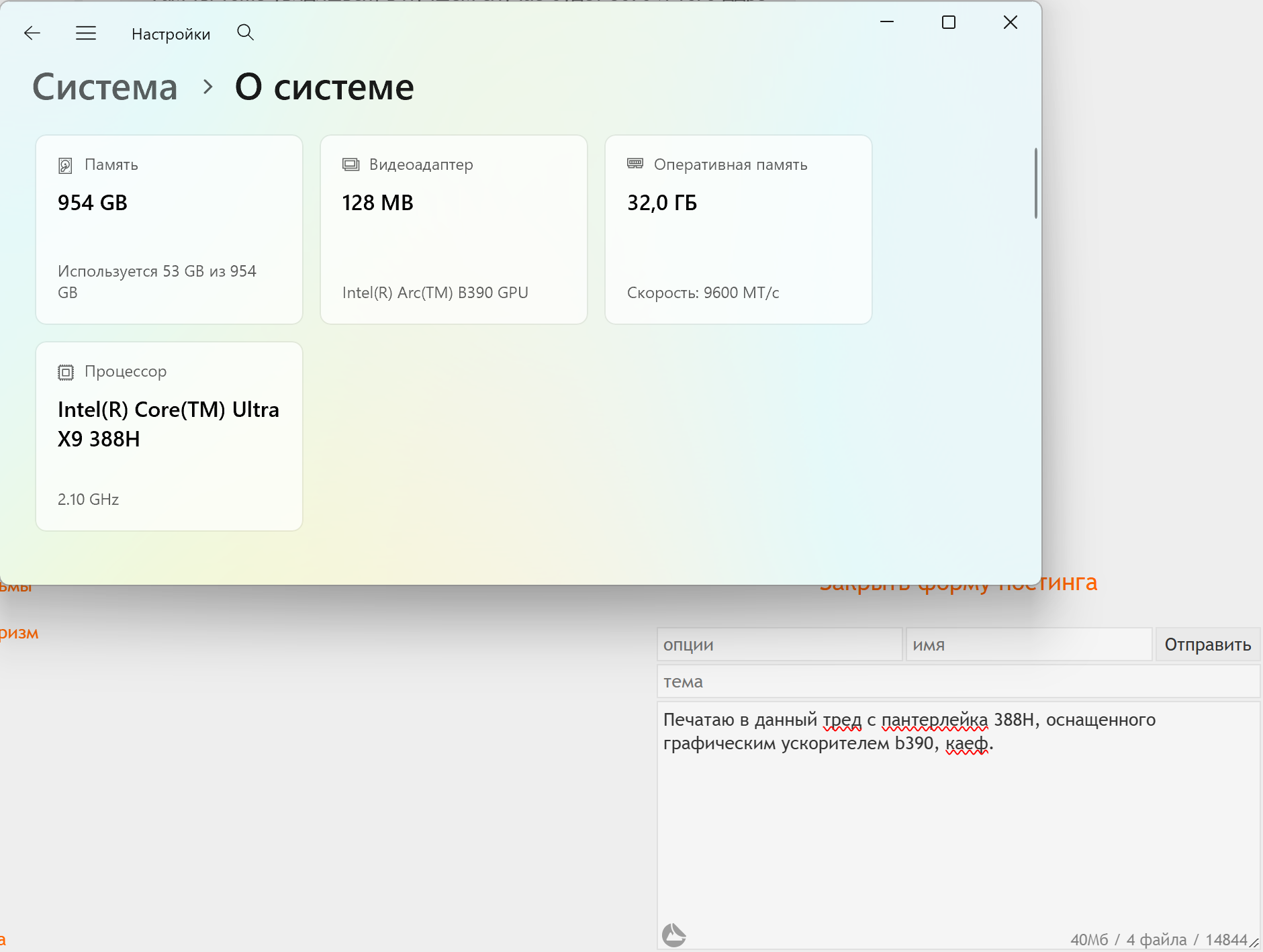Screen dimensions: 1263x952
Task: Click the 'О системе' page heading
Action: [x=324, y=87]
